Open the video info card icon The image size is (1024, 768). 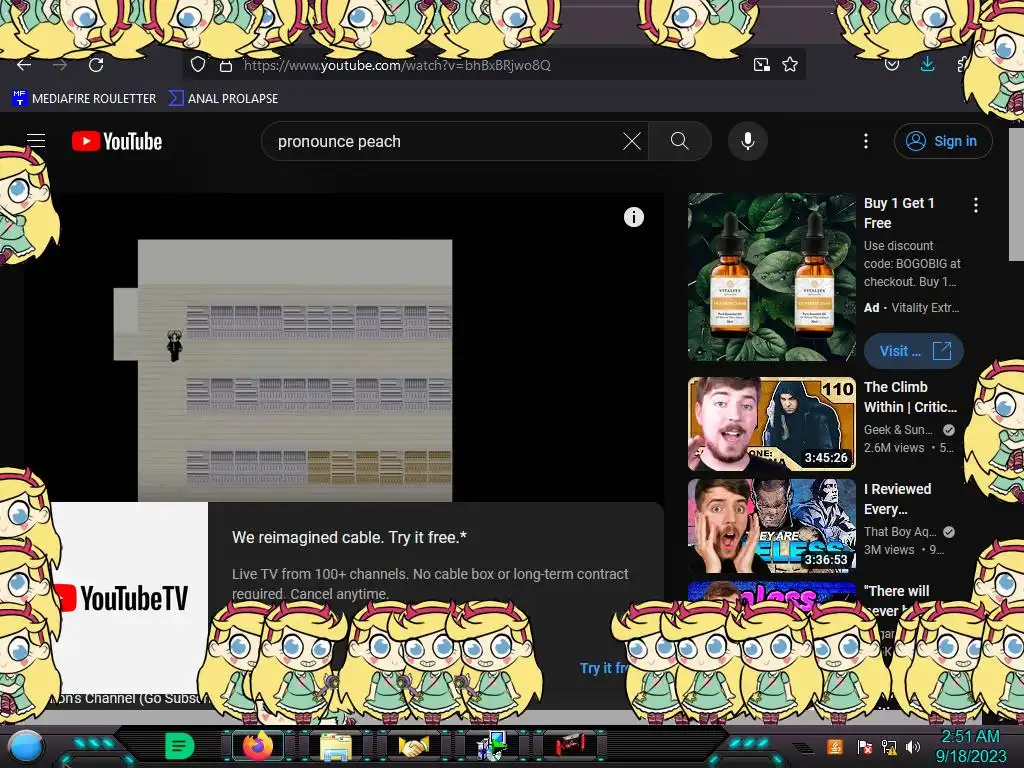[633, 217]
